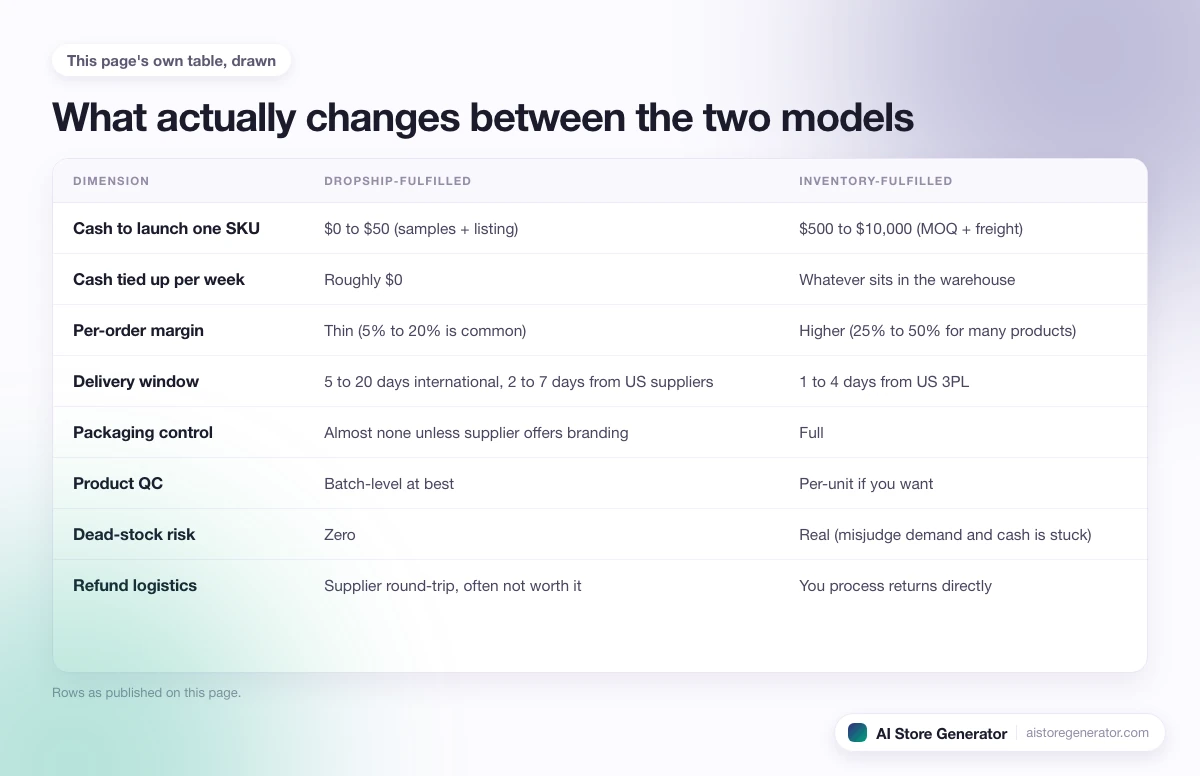
Task: Click the '$500 to $10,000 (MOQ + freight)' cell
Action: tap(911, 228)
